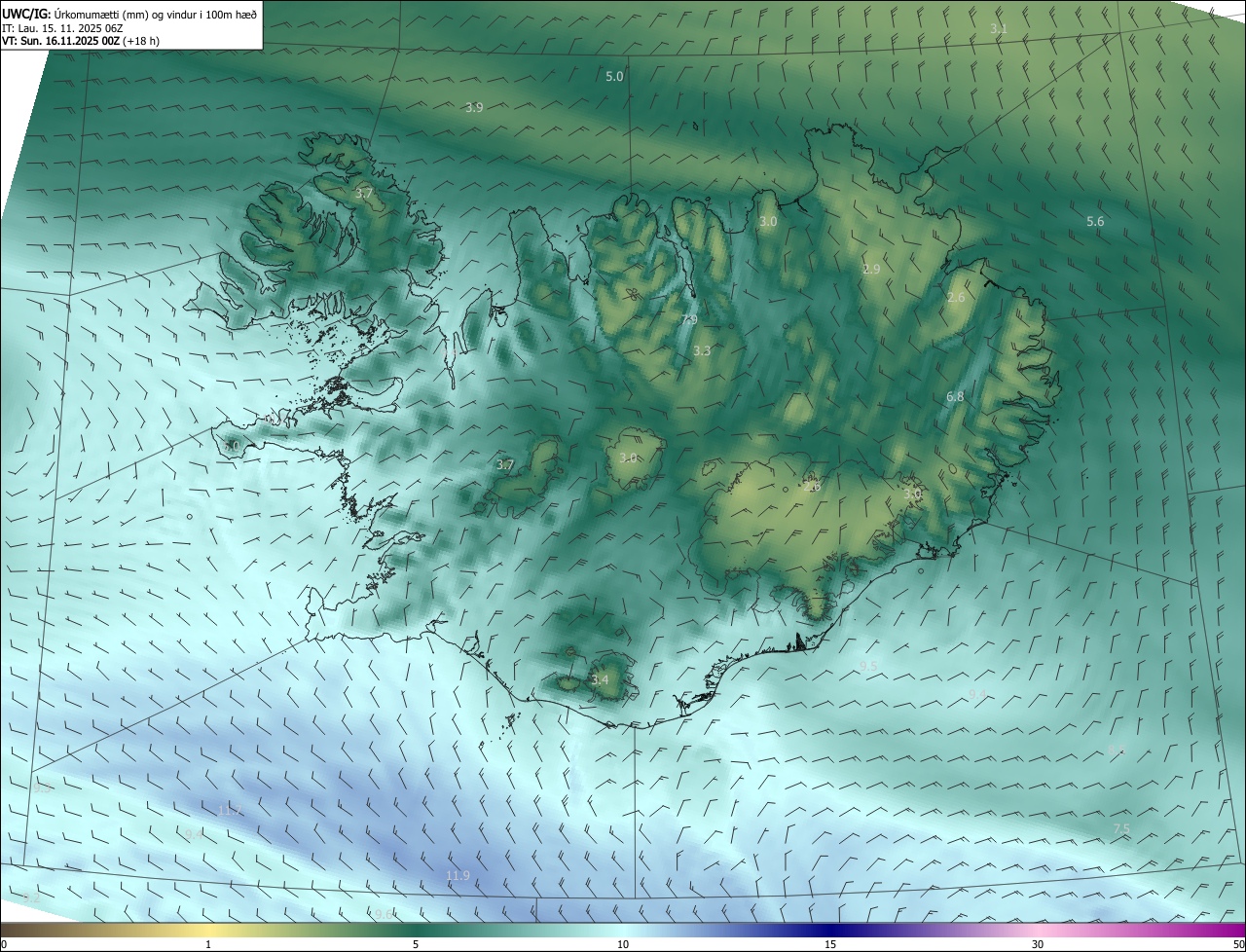Click the 3.1 value near the top edge
Screen dimensions: 1246x952
coord(999,29)
